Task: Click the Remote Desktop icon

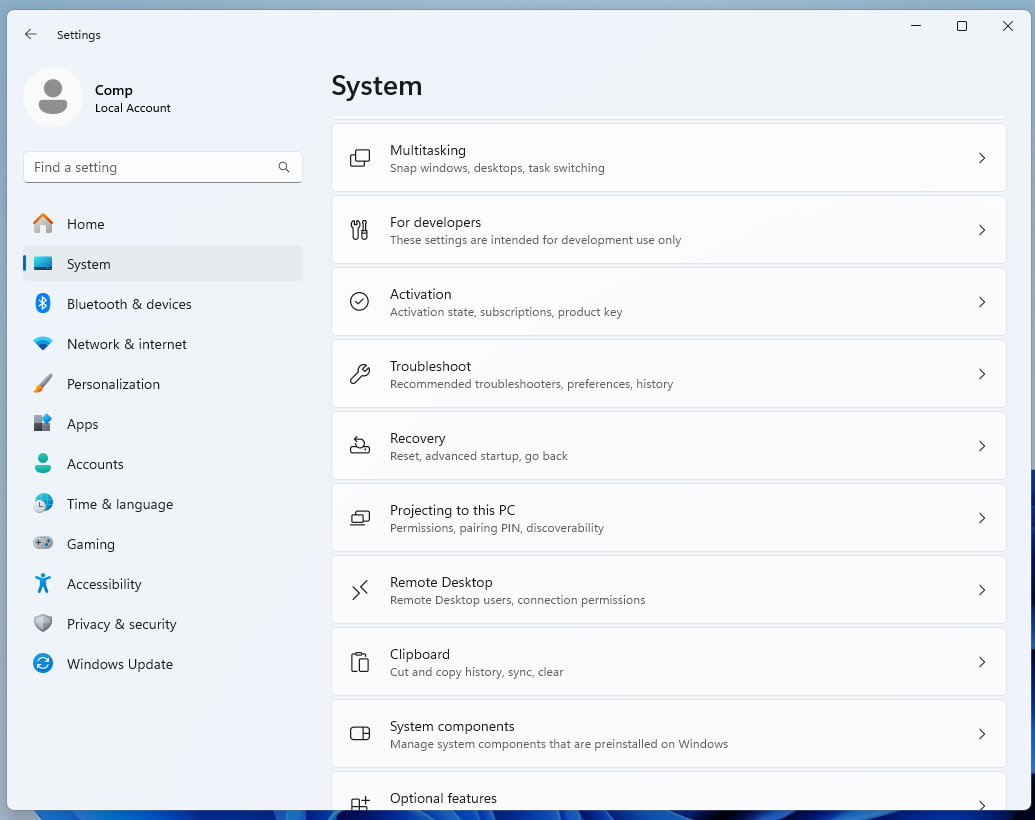Action: (360, 590)
